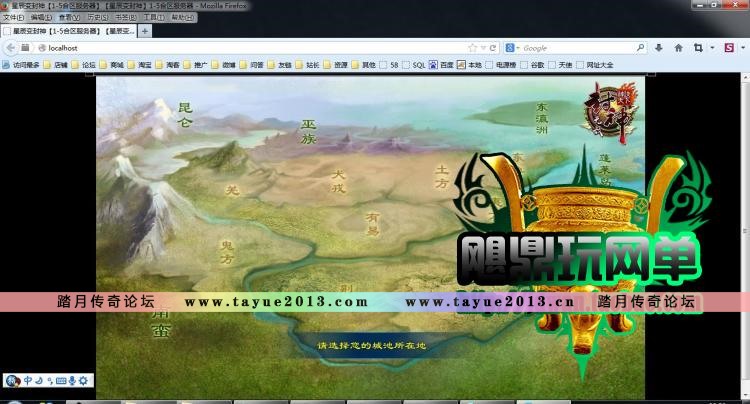This screenshot has height=404, width=750.
Task: Expand the crop tool dropdown arrow
Action: coord(712,48)
